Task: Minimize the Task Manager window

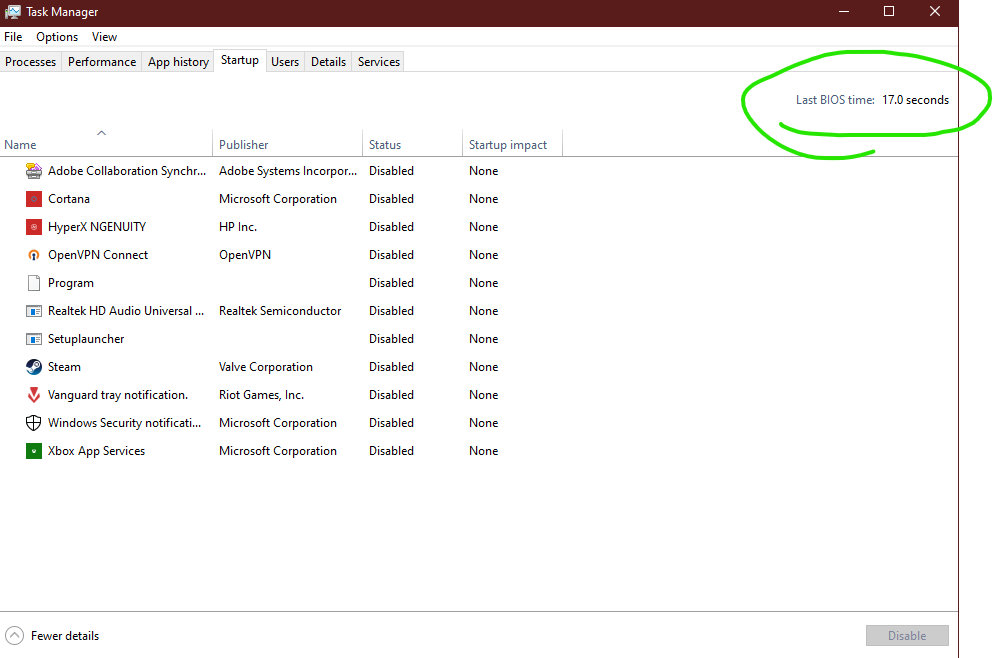Action: (844, 11)
